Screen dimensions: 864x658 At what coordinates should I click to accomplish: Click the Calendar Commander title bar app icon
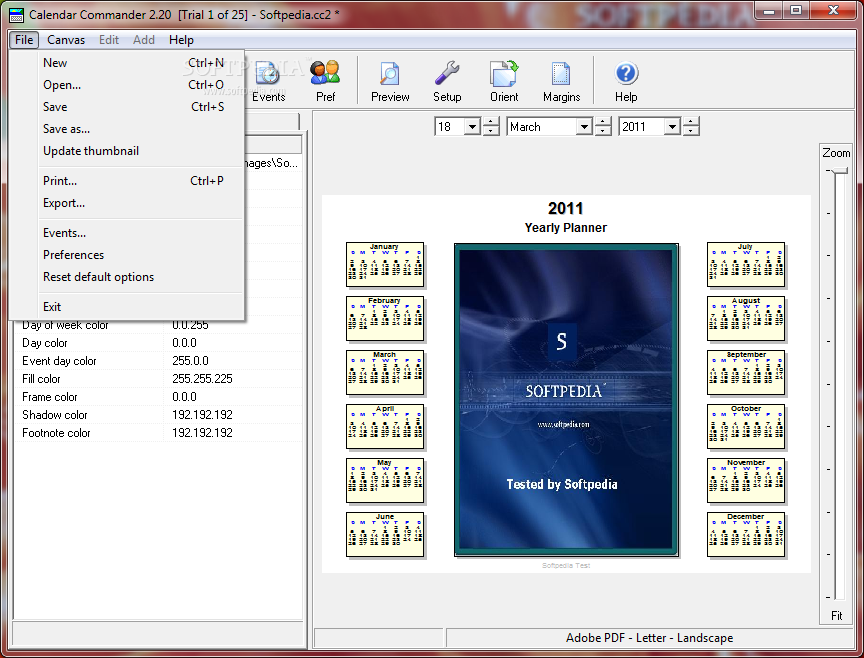click(x=17, y=15)
